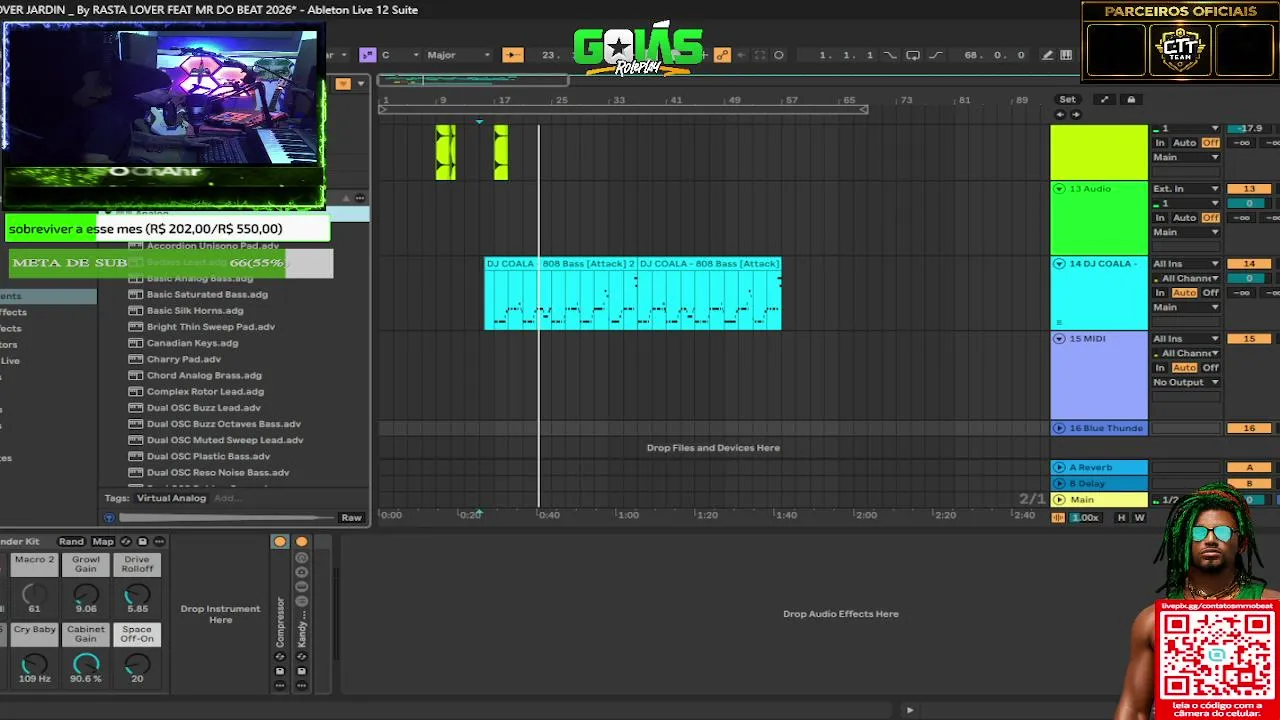The image size is (1280, 720).
Task: Click the orange browser filter button
Action: point(343,83)
